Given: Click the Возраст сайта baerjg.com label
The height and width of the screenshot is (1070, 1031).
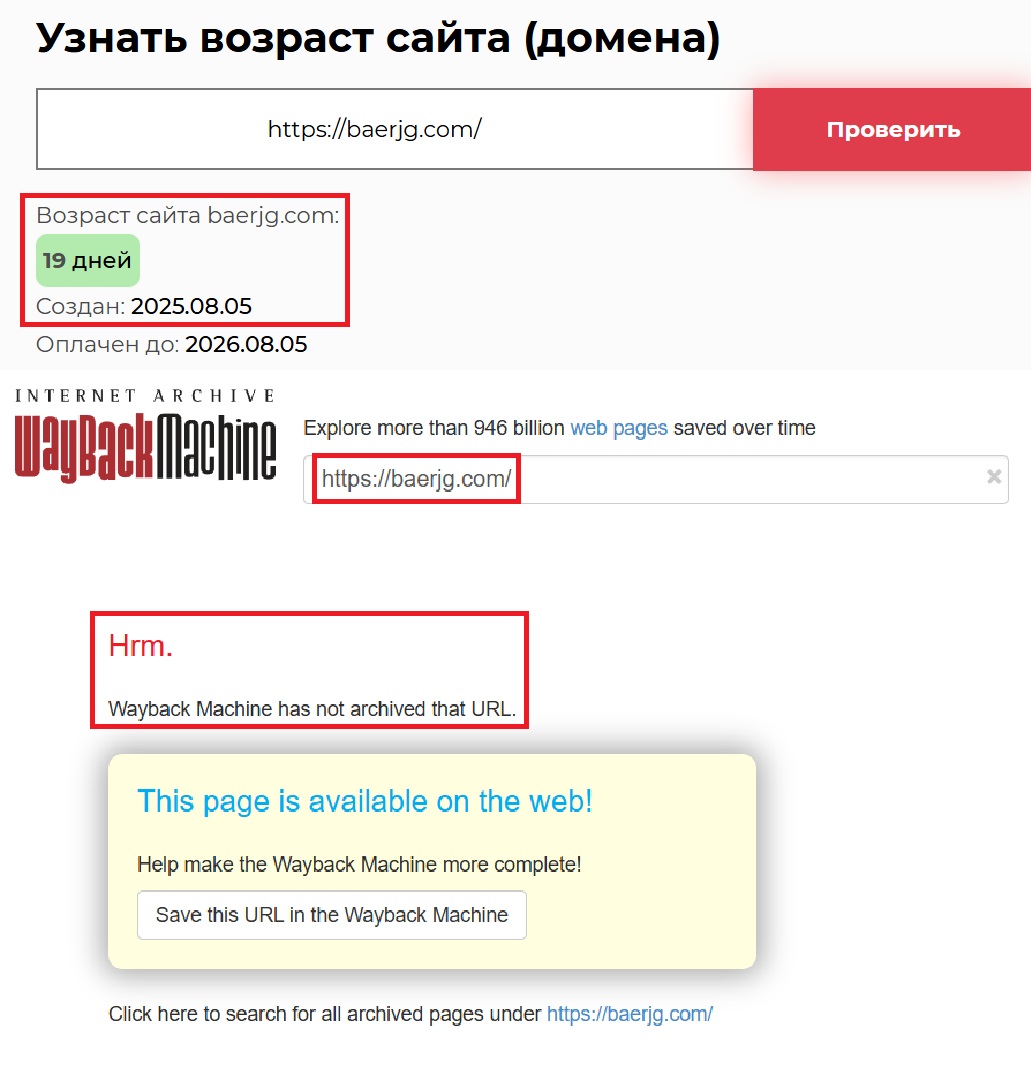Looking at the screenshot, I should coord(187,214).
